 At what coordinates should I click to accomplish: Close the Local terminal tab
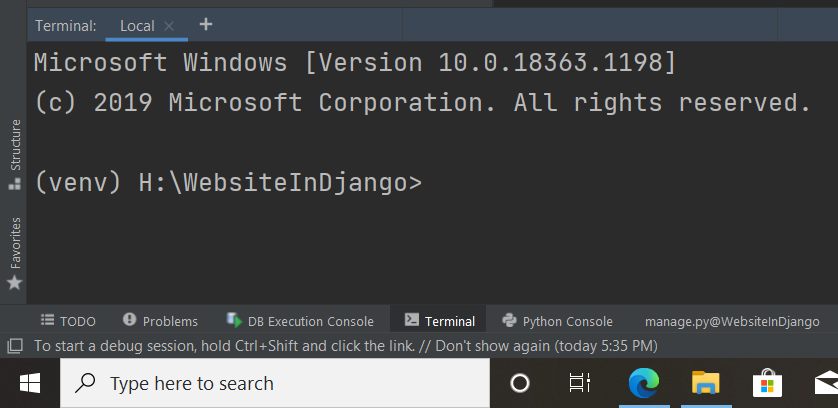point(169,26)
